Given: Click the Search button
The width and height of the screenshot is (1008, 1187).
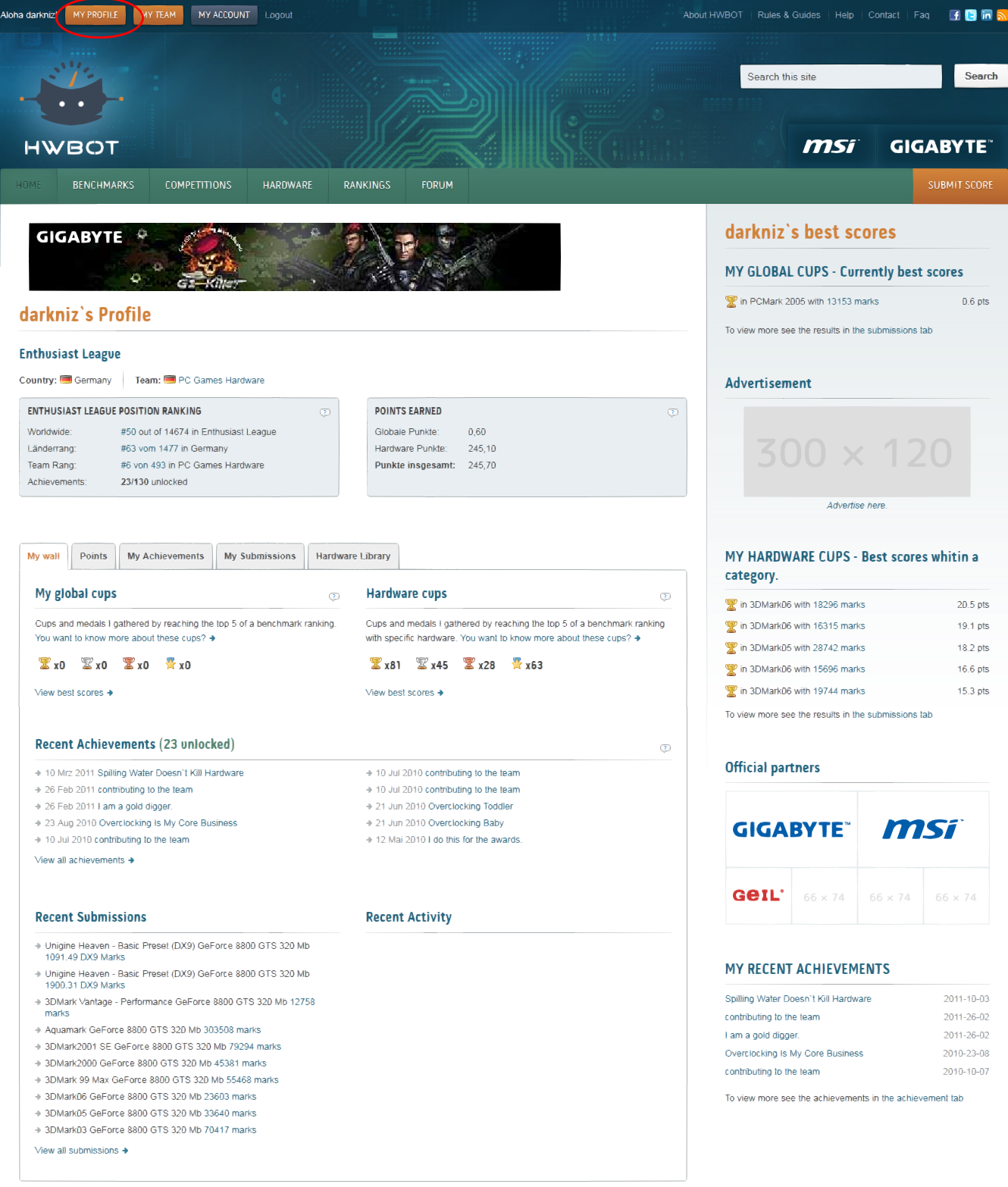Looking at the screenshot, I should (981, 76).
